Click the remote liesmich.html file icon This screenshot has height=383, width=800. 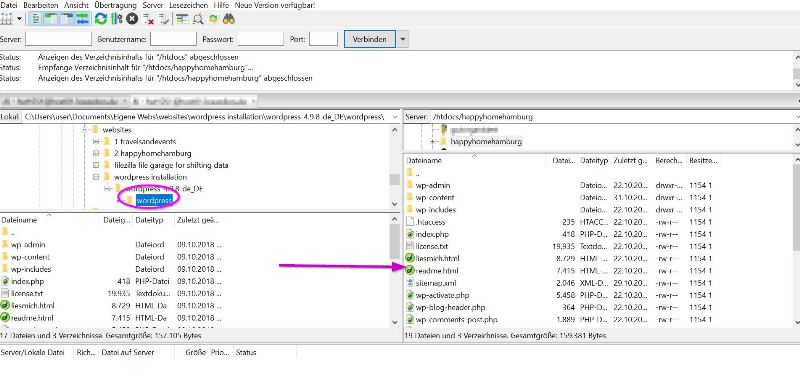[x=410, y=259]
